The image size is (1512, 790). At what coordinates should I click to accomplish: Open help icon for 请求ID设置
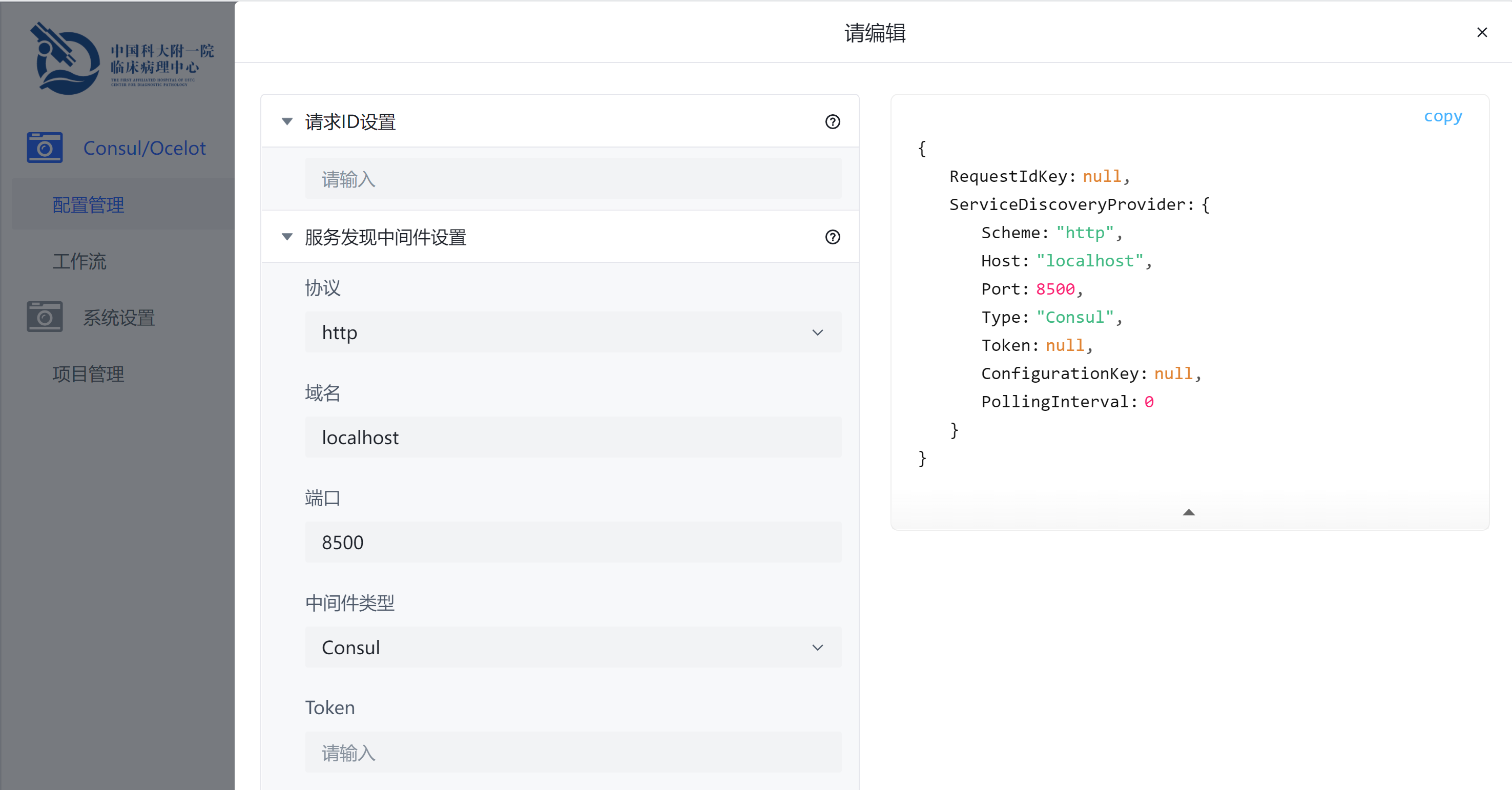(x=832, y=121)
